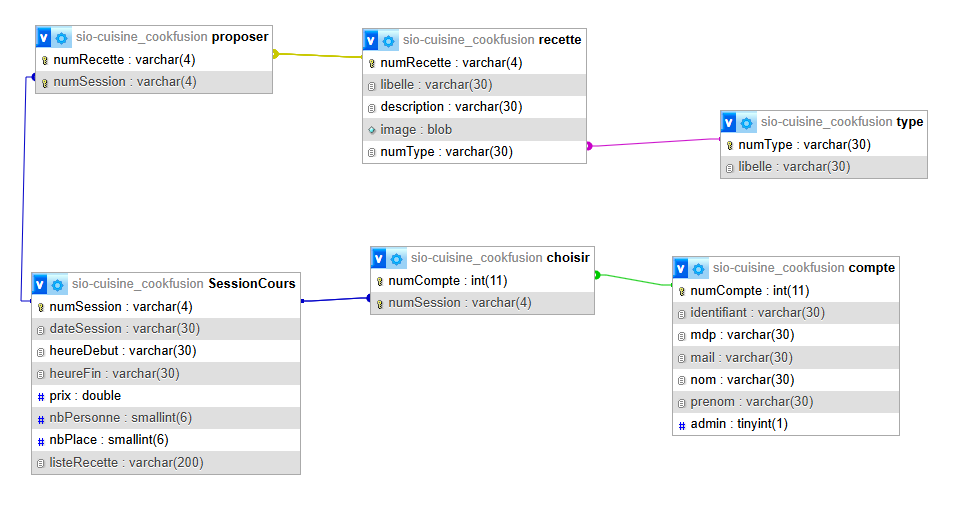This screenshot has height=517, width=980.
Task: Collapse the SessionCours table with its V toggle
Action: coord(40,284)
